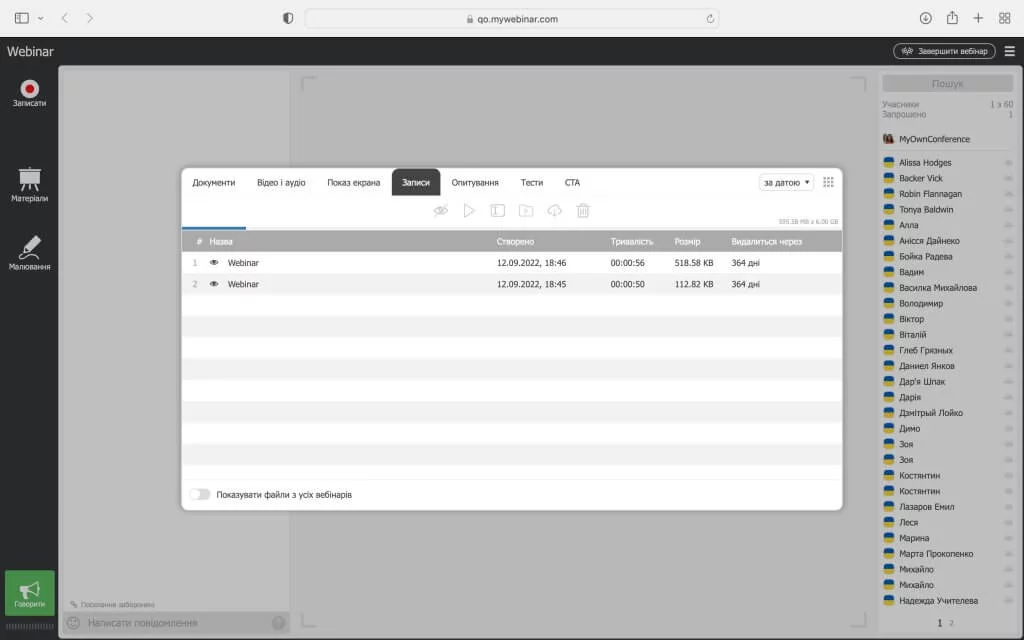Click the Завершити вебінар button
The height and width of the screenshot is (640, 1024).
tap(944, 51)
